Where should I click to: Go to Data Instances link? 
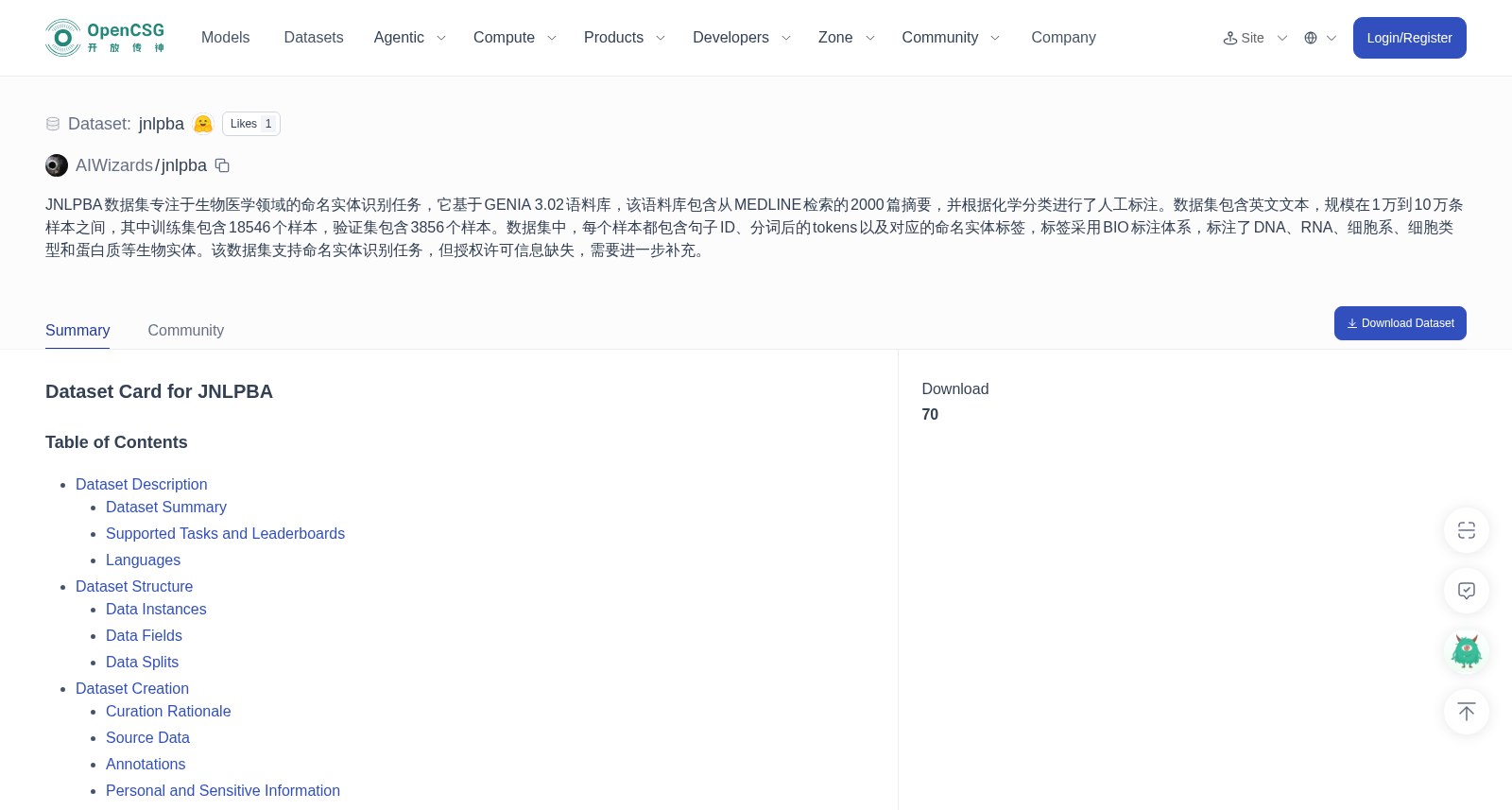click(156, 609)
